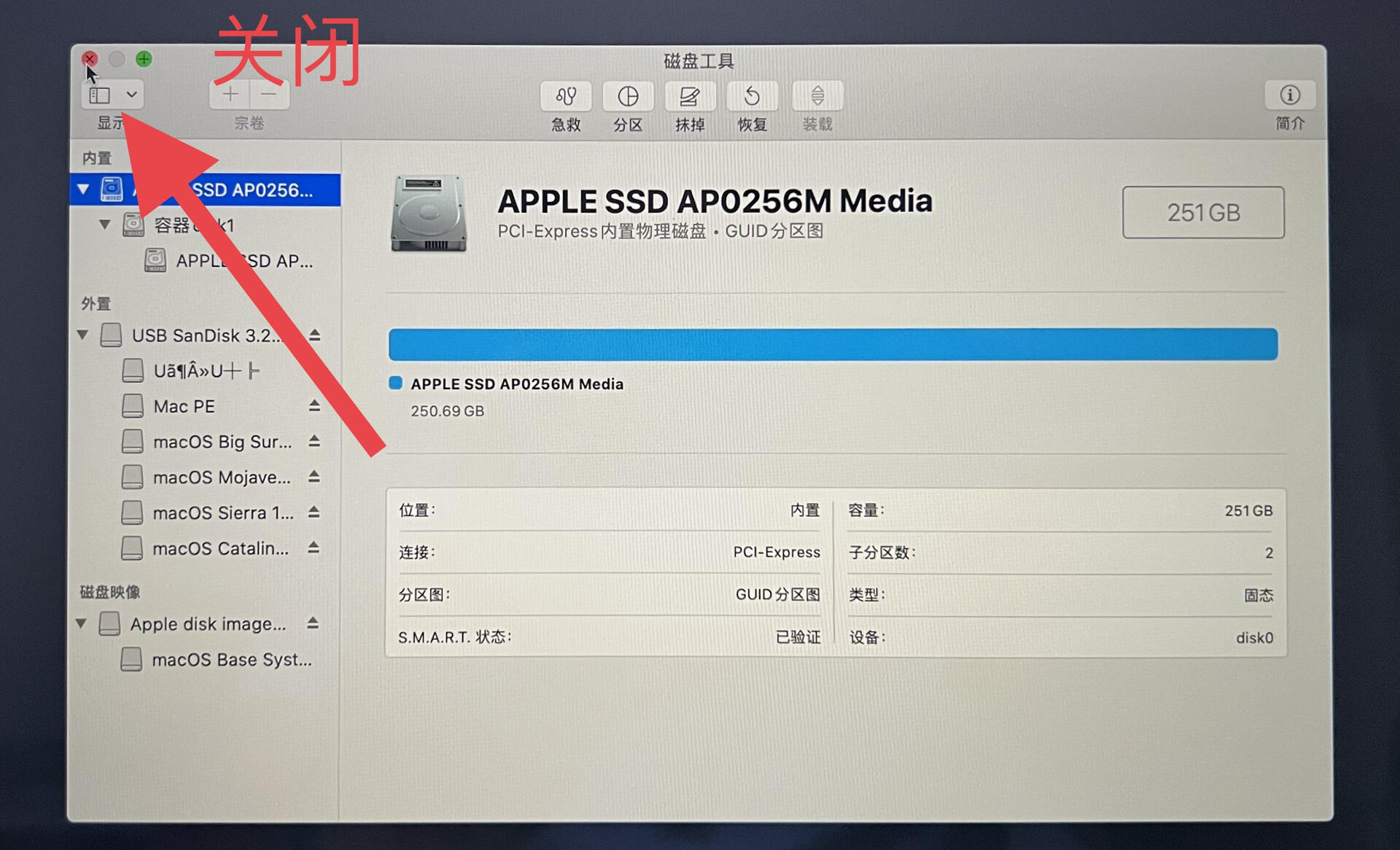Image resolution: width=1400 pixels, height=850 pixels.
Task: Select the macOS Catalina volume
Action: click(x=206, y=548)
